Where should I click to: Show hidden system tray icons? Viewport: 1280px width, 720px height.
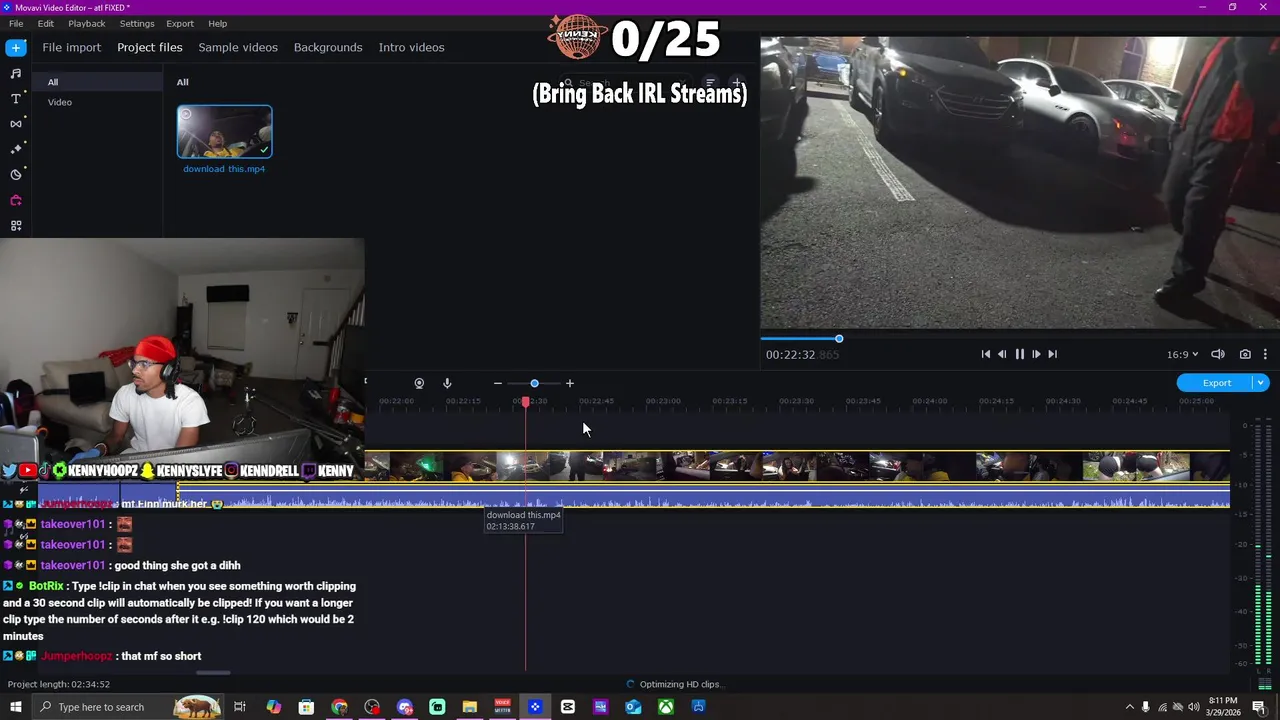click(x=1130, y=707)
